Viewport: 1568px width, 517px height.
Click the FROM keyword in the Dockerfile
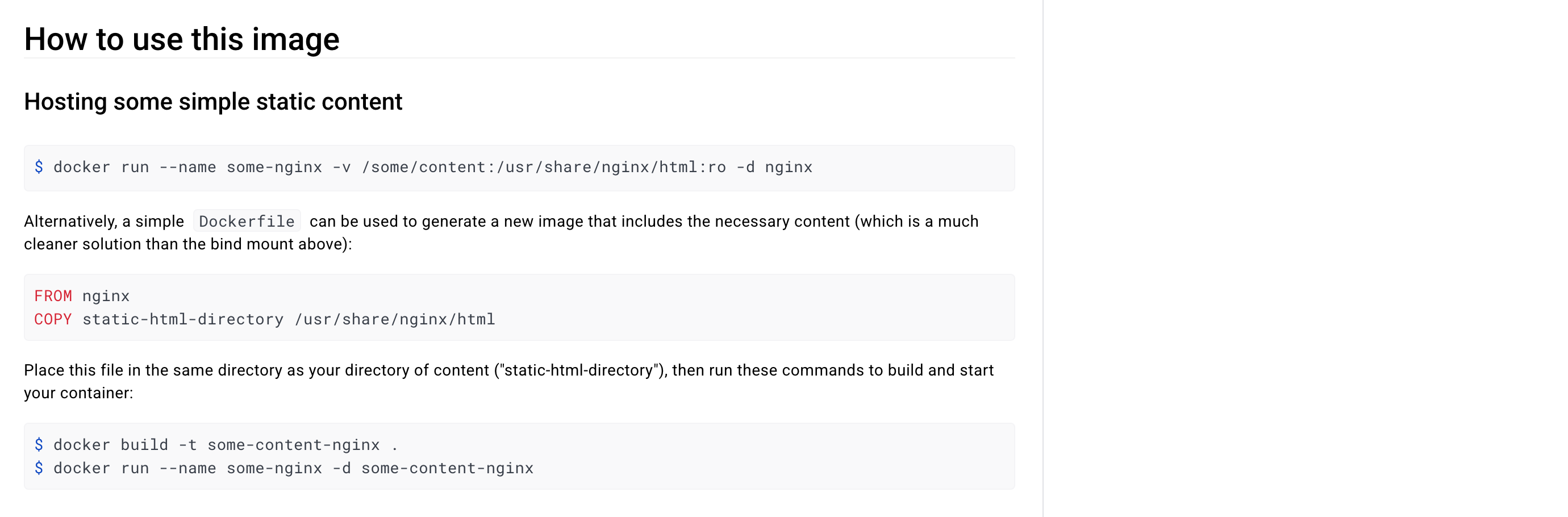pyautogui.click(x=53, y=296)
